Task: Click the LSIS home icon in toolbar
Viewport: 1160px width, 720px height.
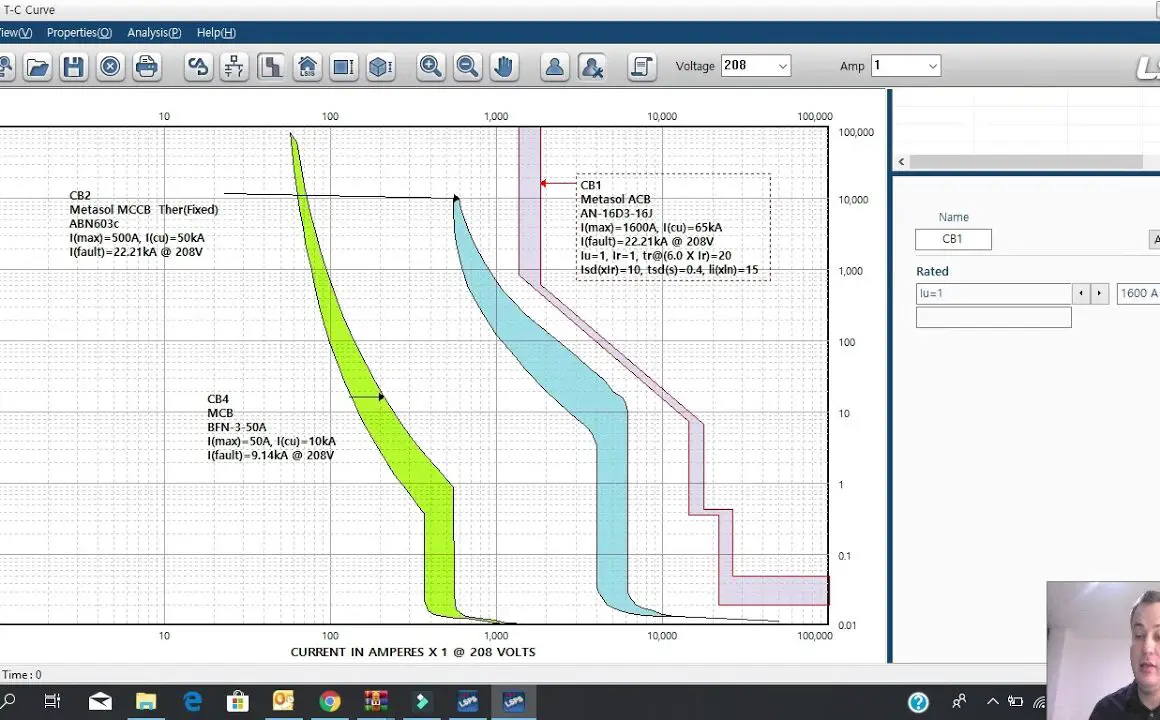Action: (x=307, y=67)
